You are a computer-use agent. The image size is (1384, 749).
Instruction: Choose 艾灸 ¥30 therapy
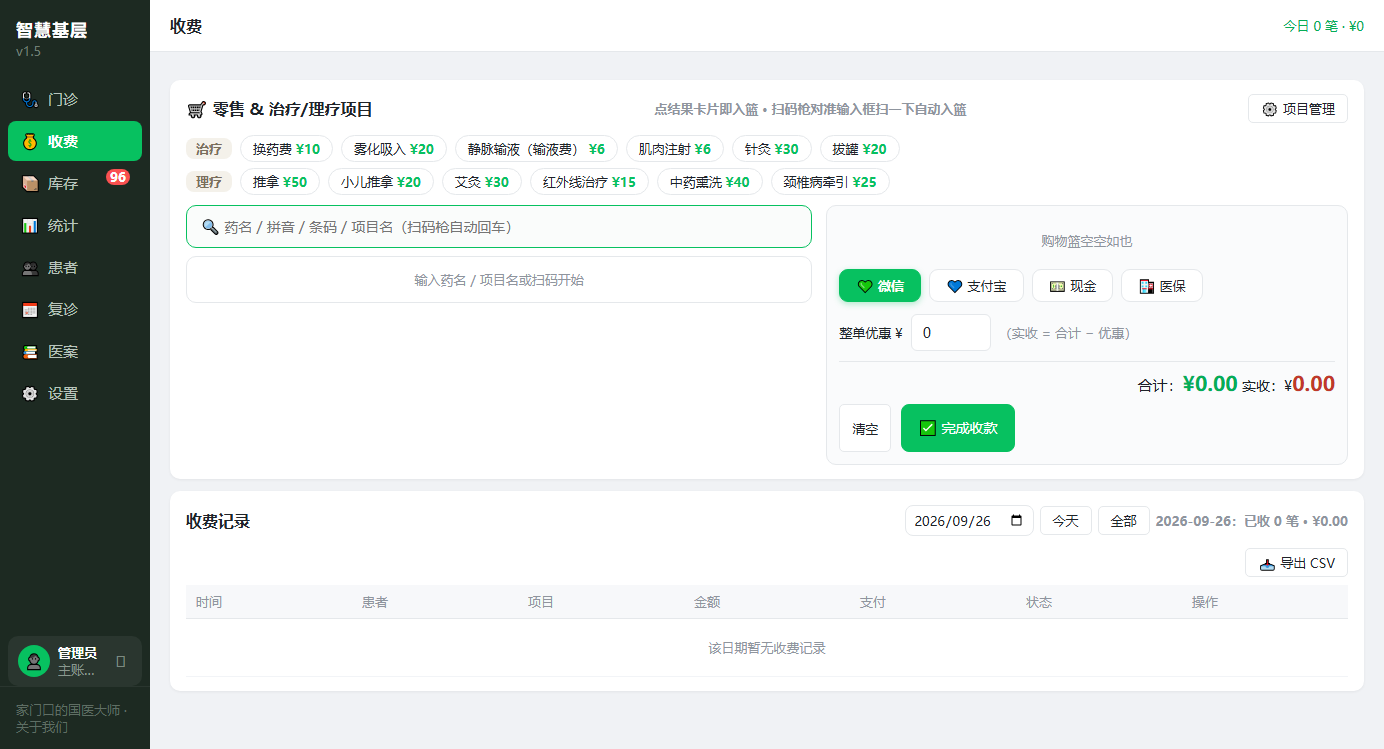pyautogui.click(x=482, y=182)
